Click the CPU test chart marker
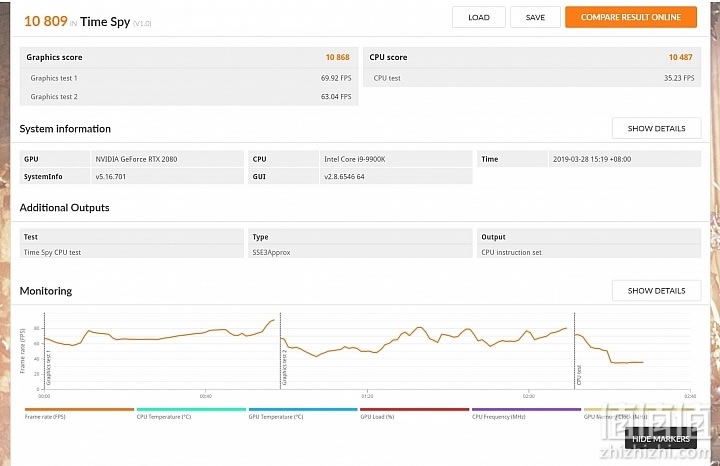 [579, 375]
